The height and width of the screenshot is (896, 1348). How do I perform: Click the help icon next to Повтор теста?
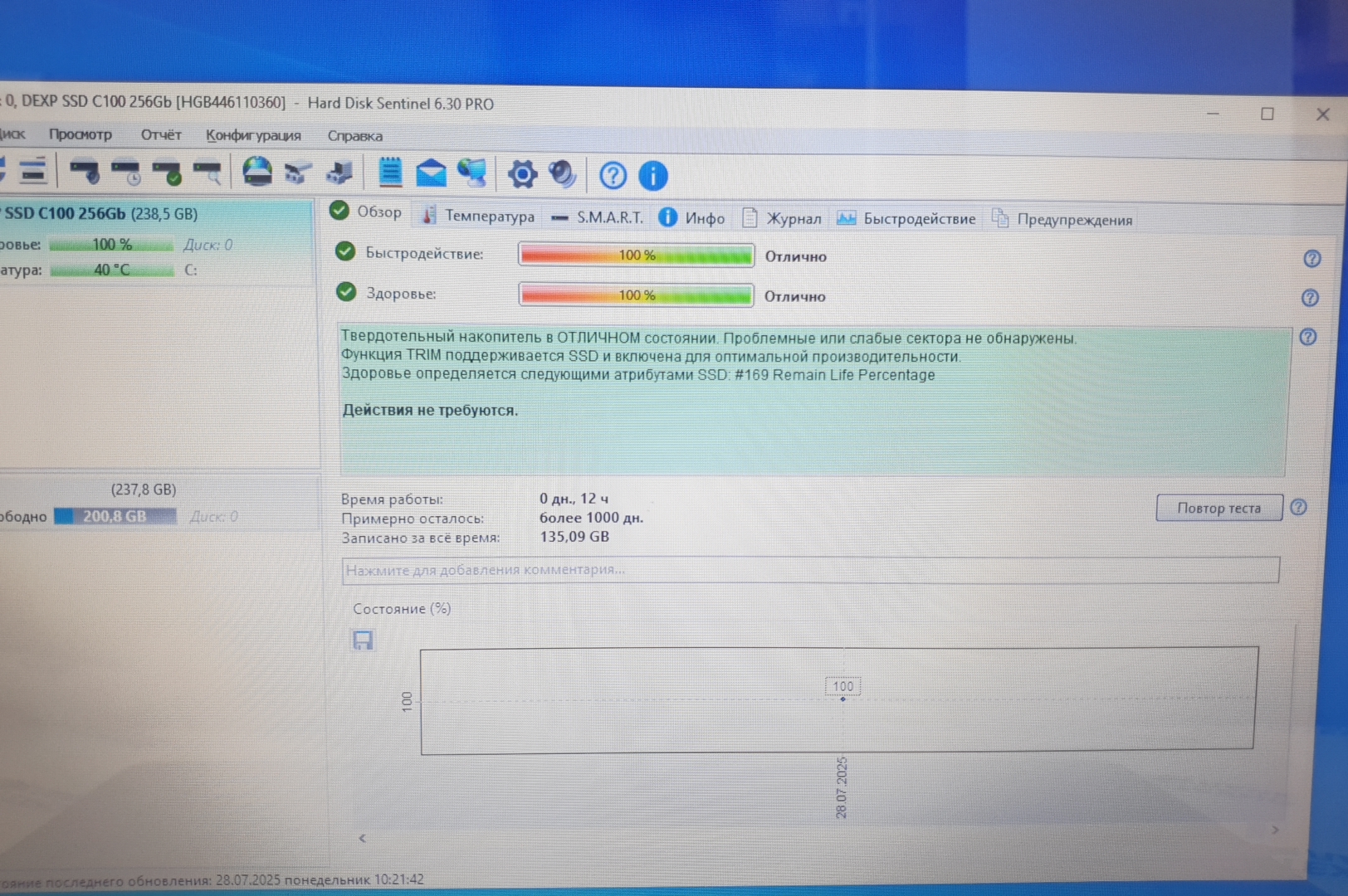point(1299,507)
